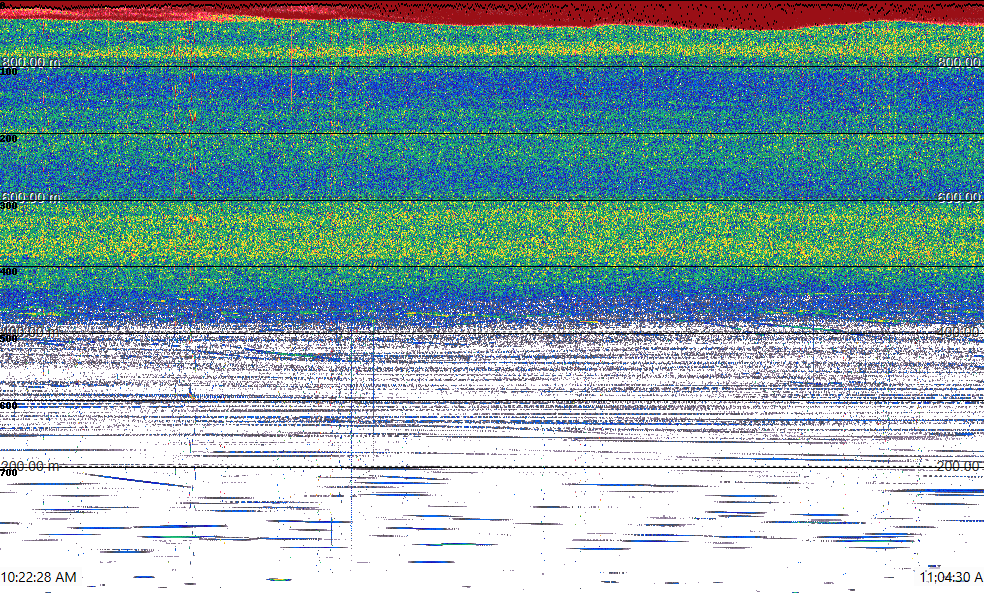984x594 pixels.
Task: Click the right-side 600.00 range label
Action: tap(960, 197)
